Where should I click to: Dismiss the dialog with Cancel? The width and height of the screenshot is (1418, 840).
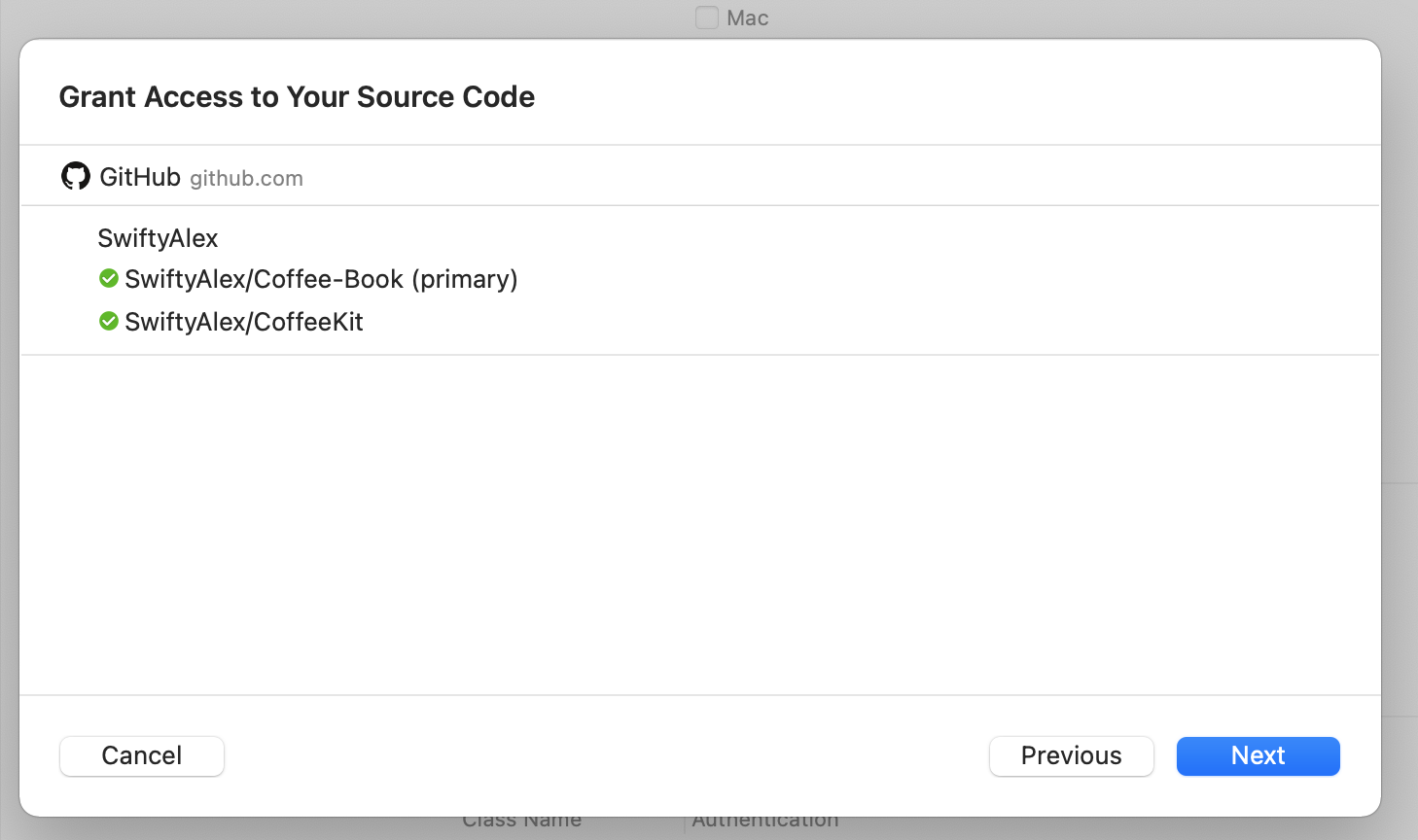point(142,755)
